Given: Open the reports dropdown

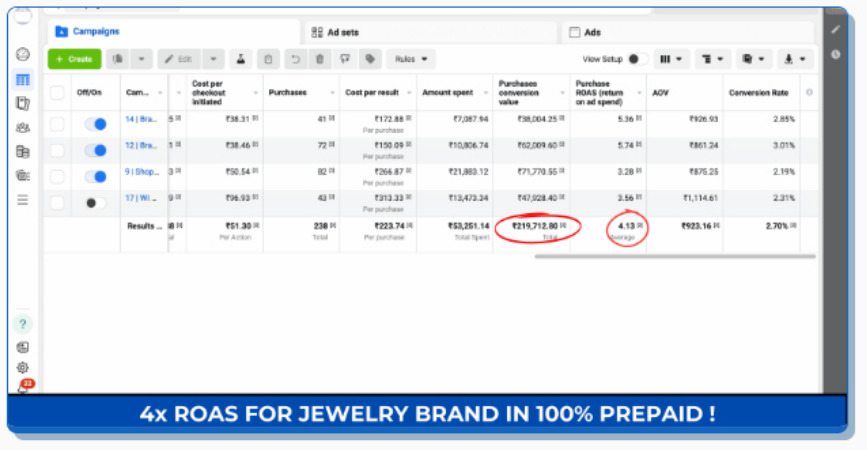Looking at the screenshot, I should click(x=753, y=59).
